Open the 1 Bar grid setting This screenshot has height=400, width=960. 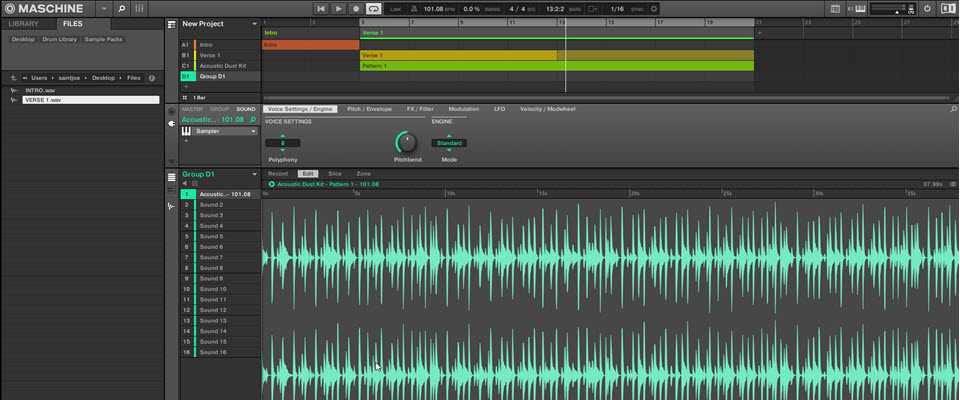(200, 97)
